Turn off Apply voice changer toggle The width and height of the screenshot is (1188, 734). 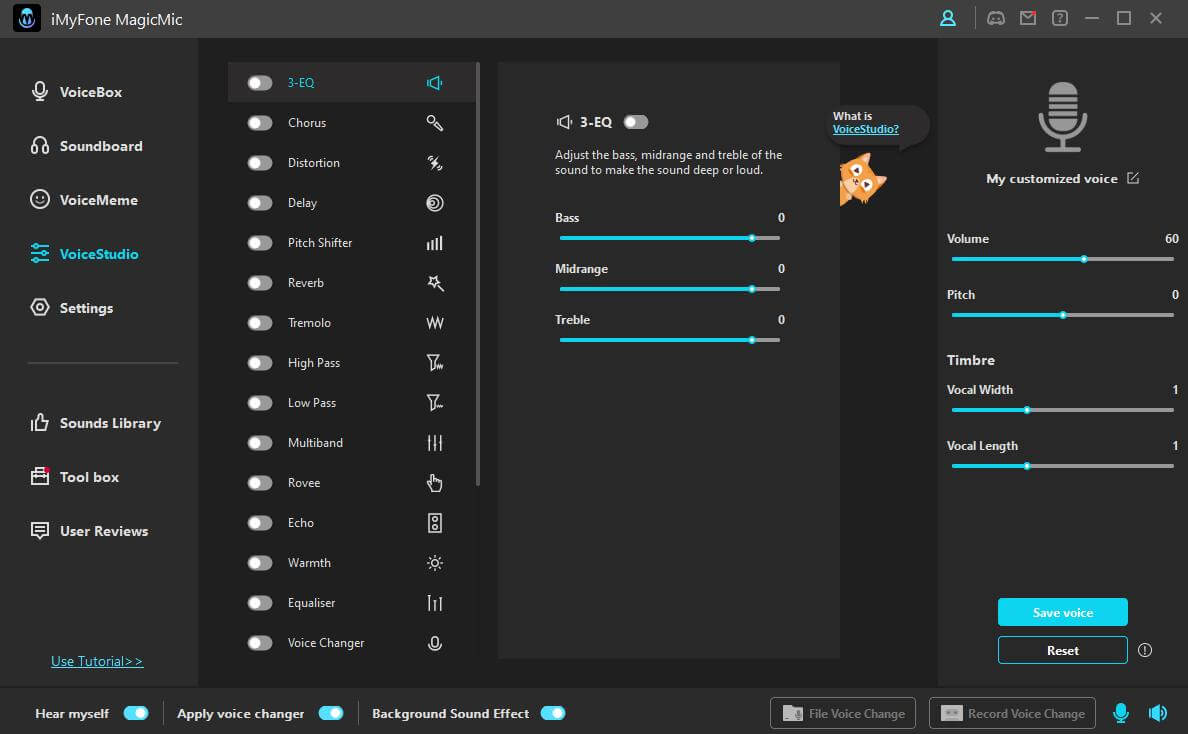tap(331, 713)
